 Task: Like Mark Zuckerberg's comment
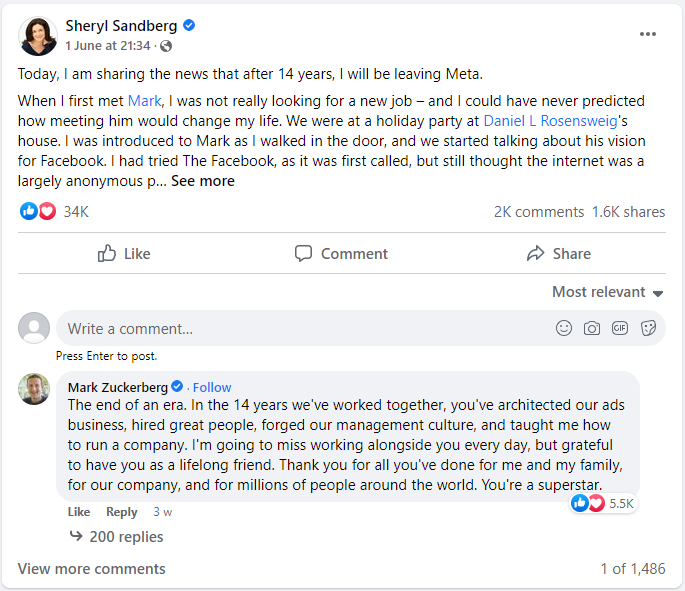pyautogui.click(x=79, y=512)
